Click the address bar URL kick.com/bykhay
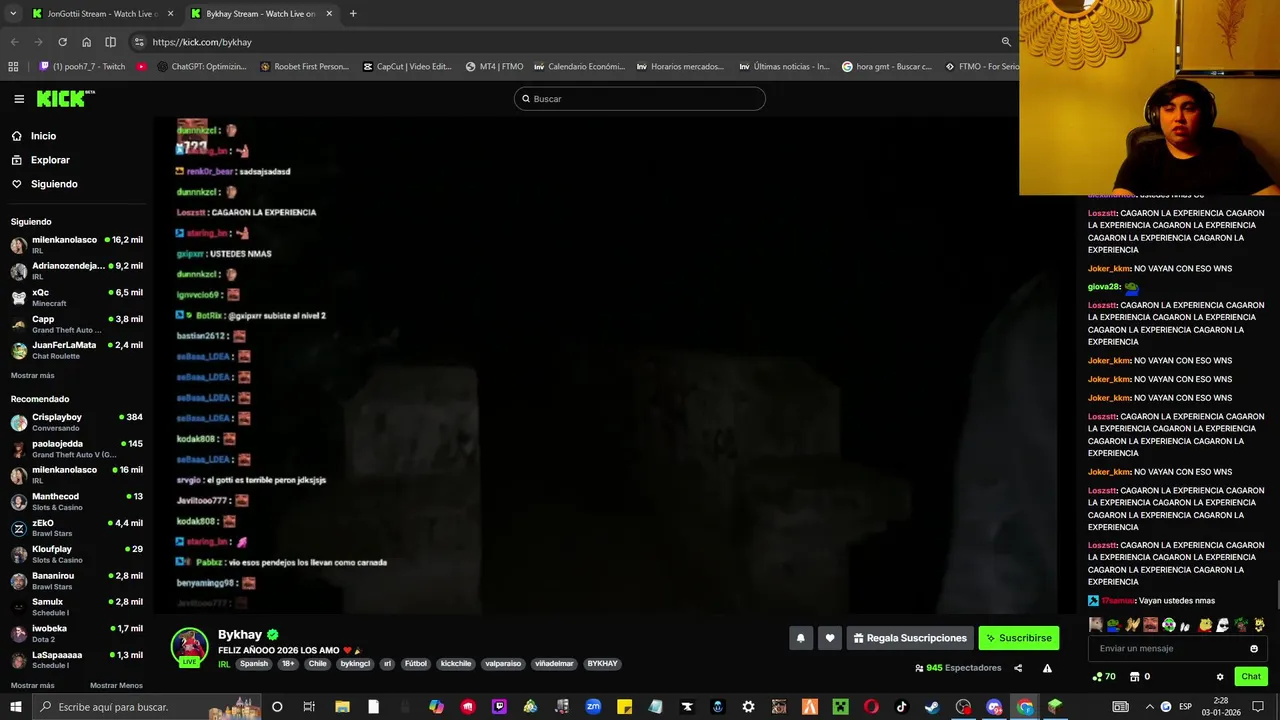Screen dimensions: 1280x720 click(202, 42)
